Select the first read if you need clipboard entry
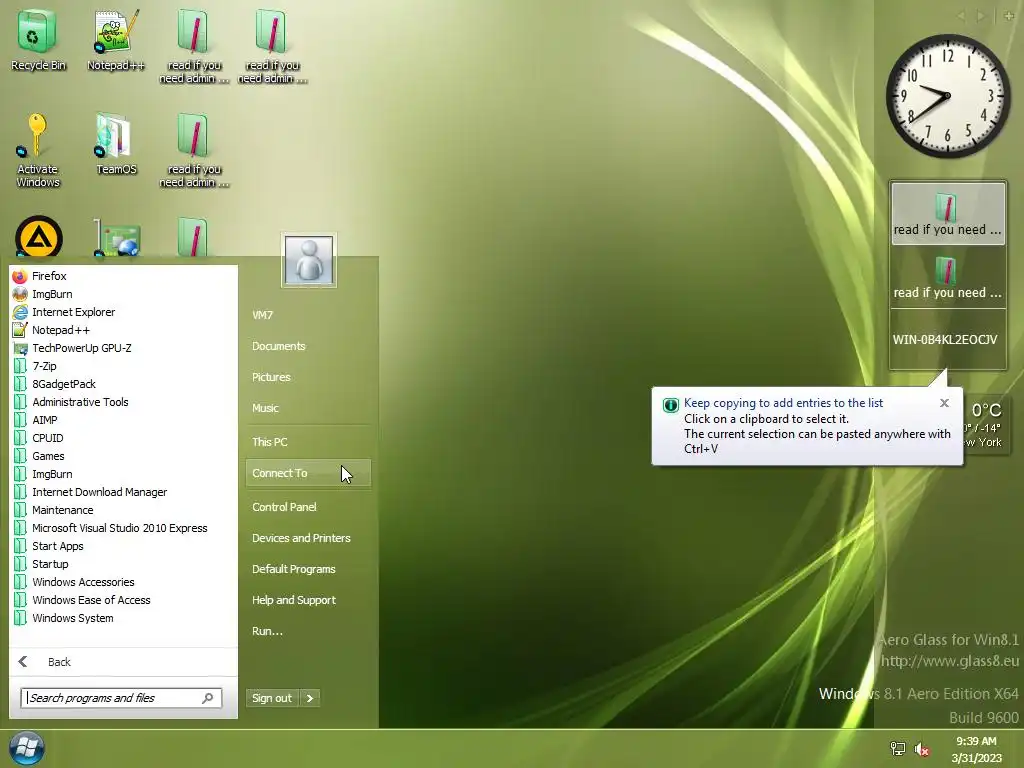Viewport: 1024px width, 768px height. click(x=948, y=214)
